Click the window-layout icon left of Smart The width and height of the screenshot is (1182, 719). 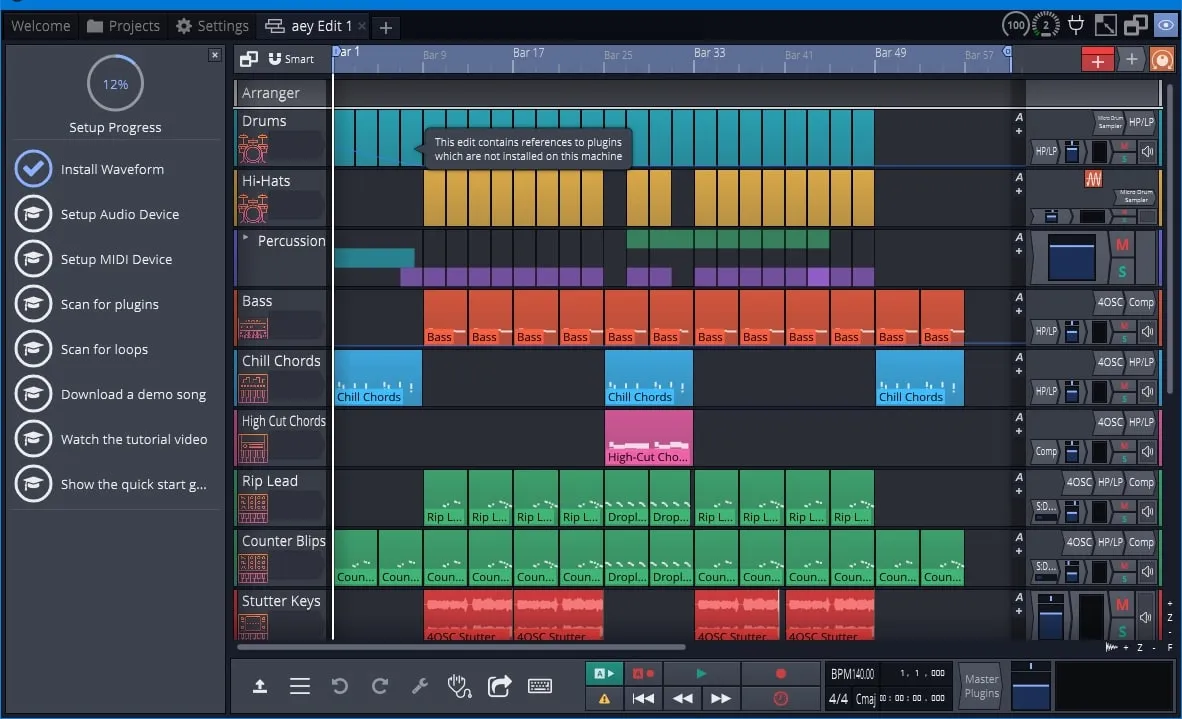pos(249,59)
